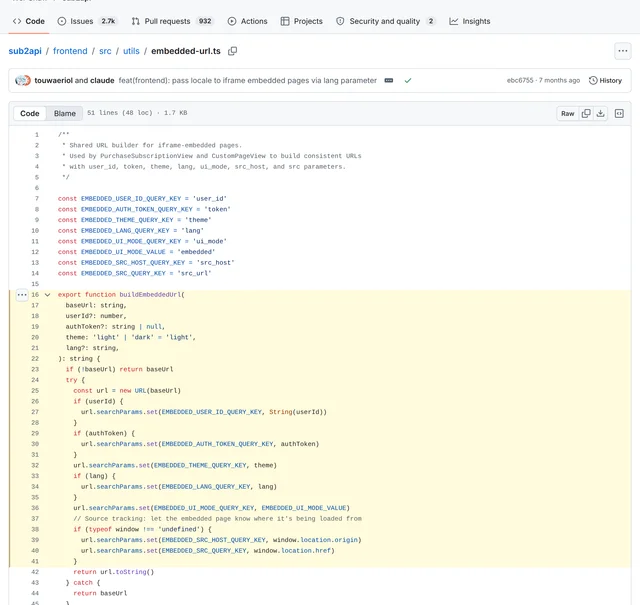
Task: Click the Issues count badge 2.7k
Action: pyautogui.click(x=108, y=21)
